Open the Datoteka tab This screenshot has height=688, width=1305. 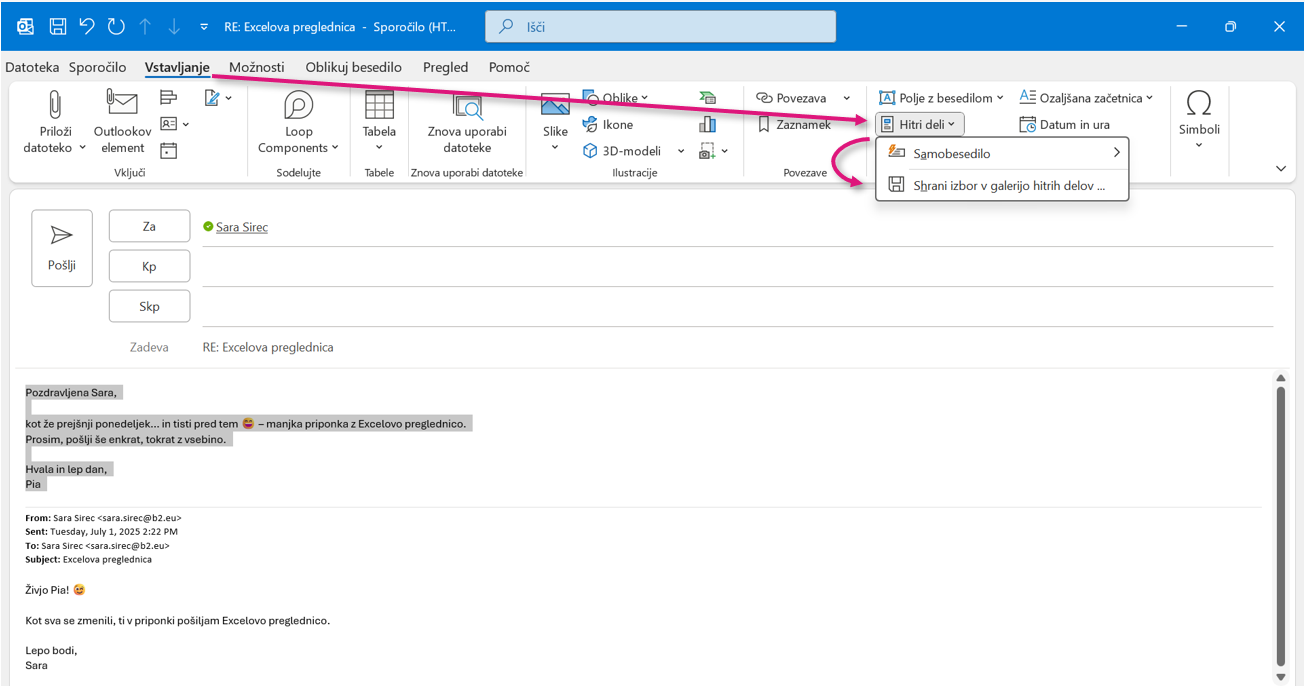33,67
